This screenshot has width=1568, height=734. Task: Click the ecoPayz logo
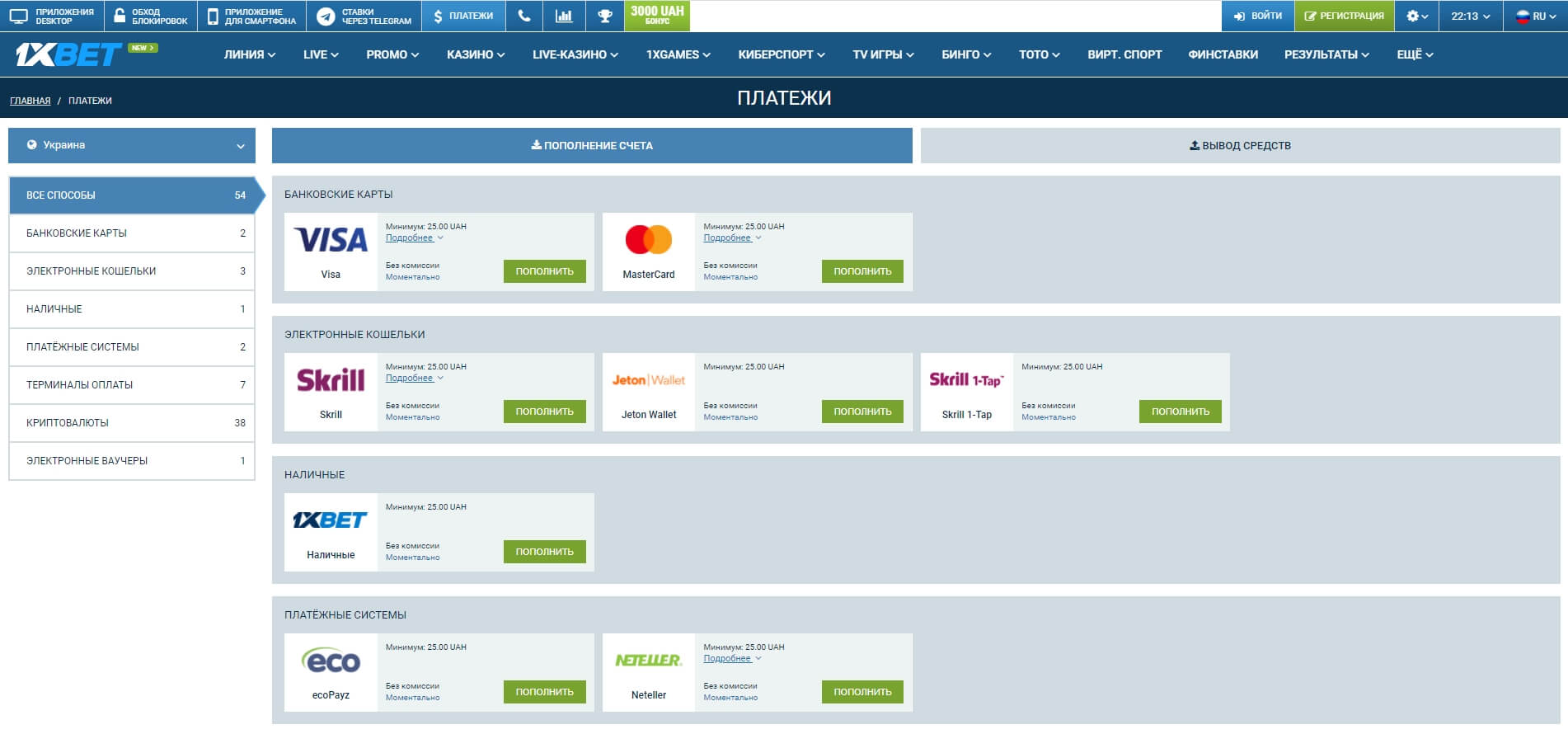coord(331,661)
